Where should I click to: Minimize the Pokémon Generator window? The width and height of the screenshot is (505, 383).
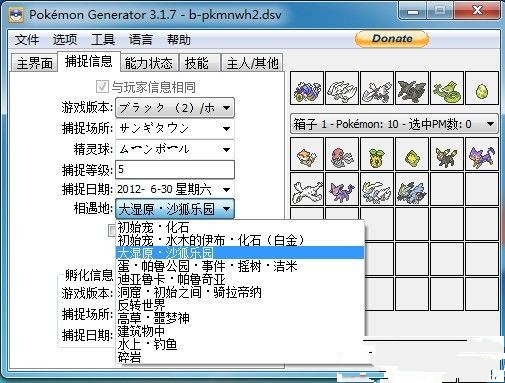click(413, 12)
